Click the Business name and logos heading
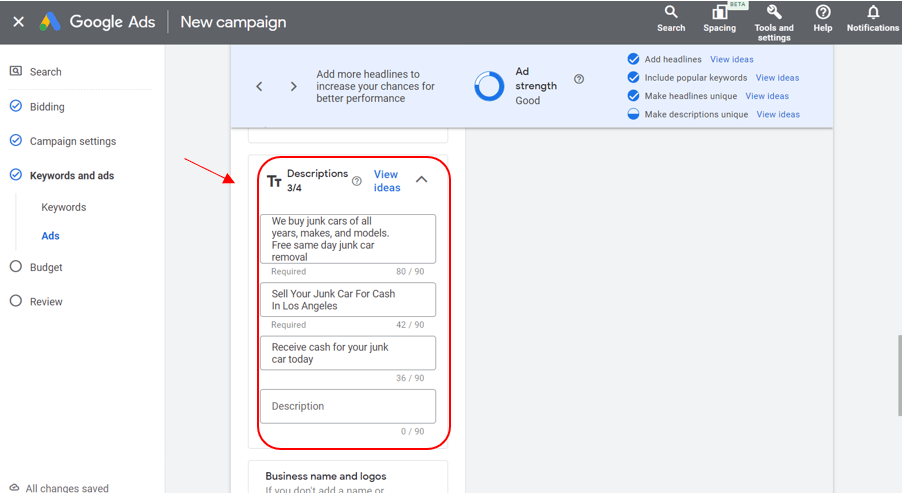The image size is (902, 493). tap(326, 476)
